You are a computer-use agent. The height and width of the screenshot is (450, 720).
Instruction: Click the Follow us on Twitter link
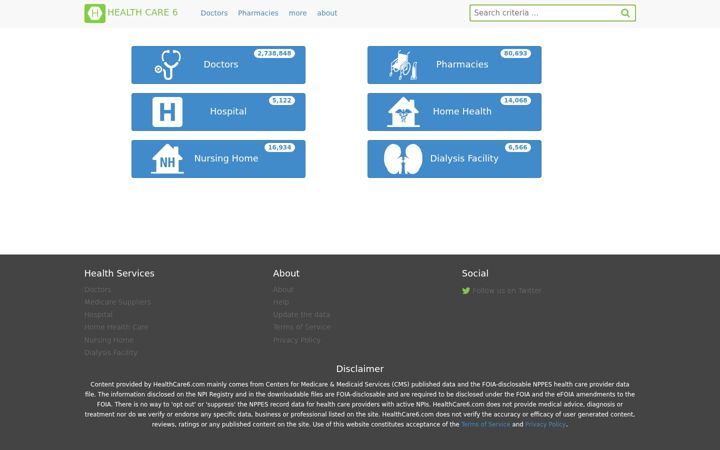[x=506, y=291]
